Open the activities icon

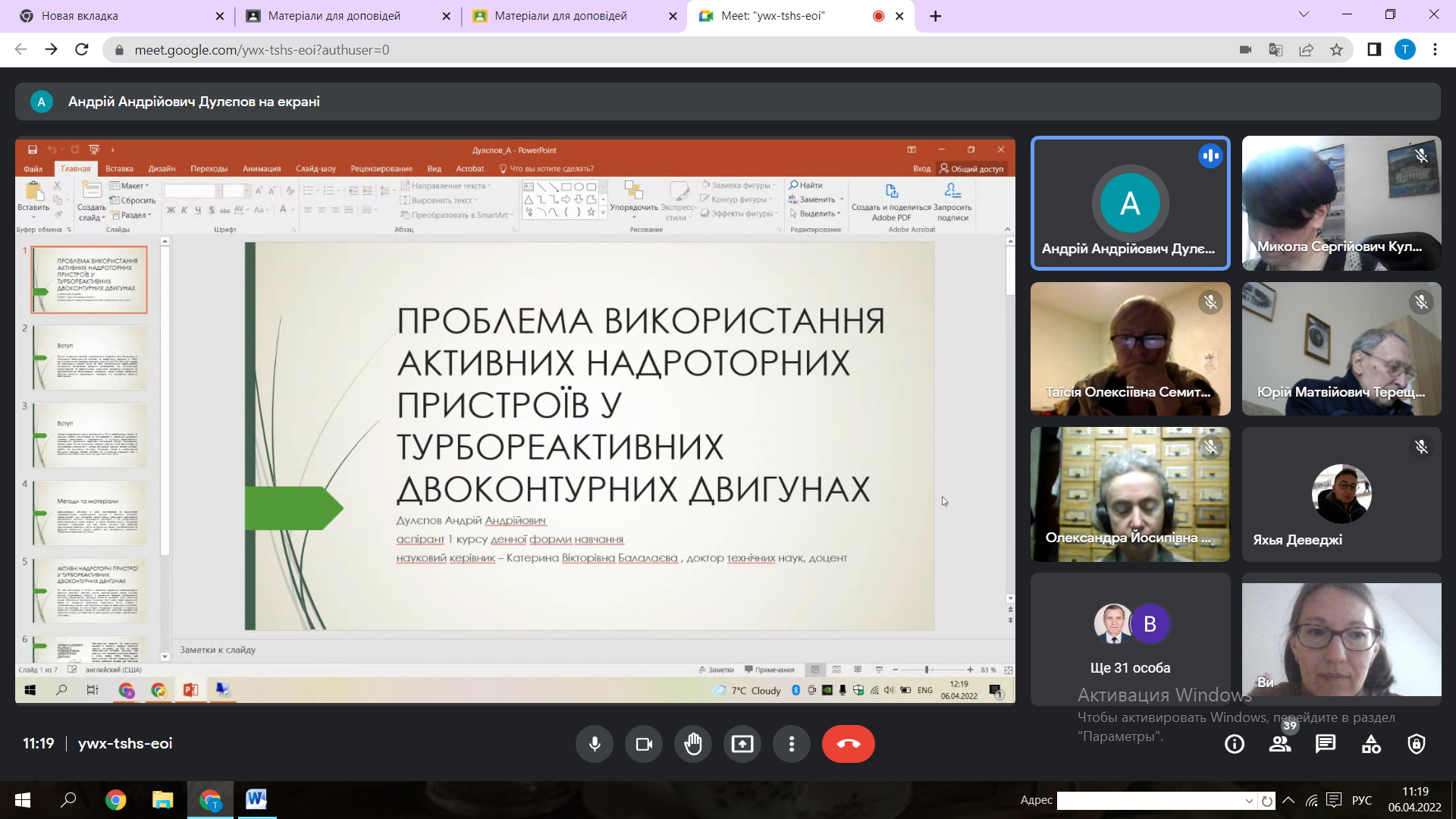click(x=1371, y=744)
